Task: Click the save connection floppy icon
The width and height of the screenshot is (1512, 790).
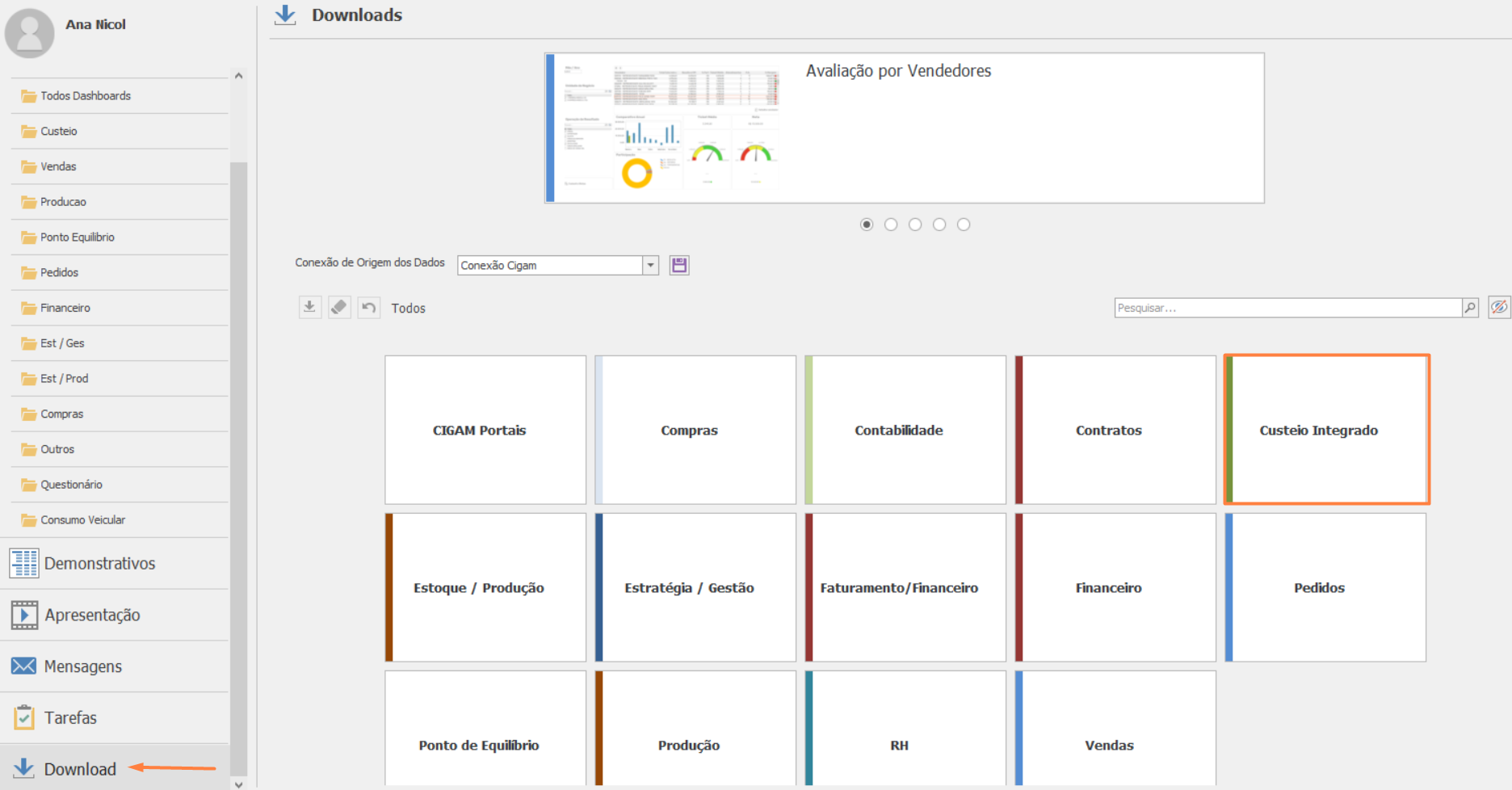Action: [x=679, y=265]
